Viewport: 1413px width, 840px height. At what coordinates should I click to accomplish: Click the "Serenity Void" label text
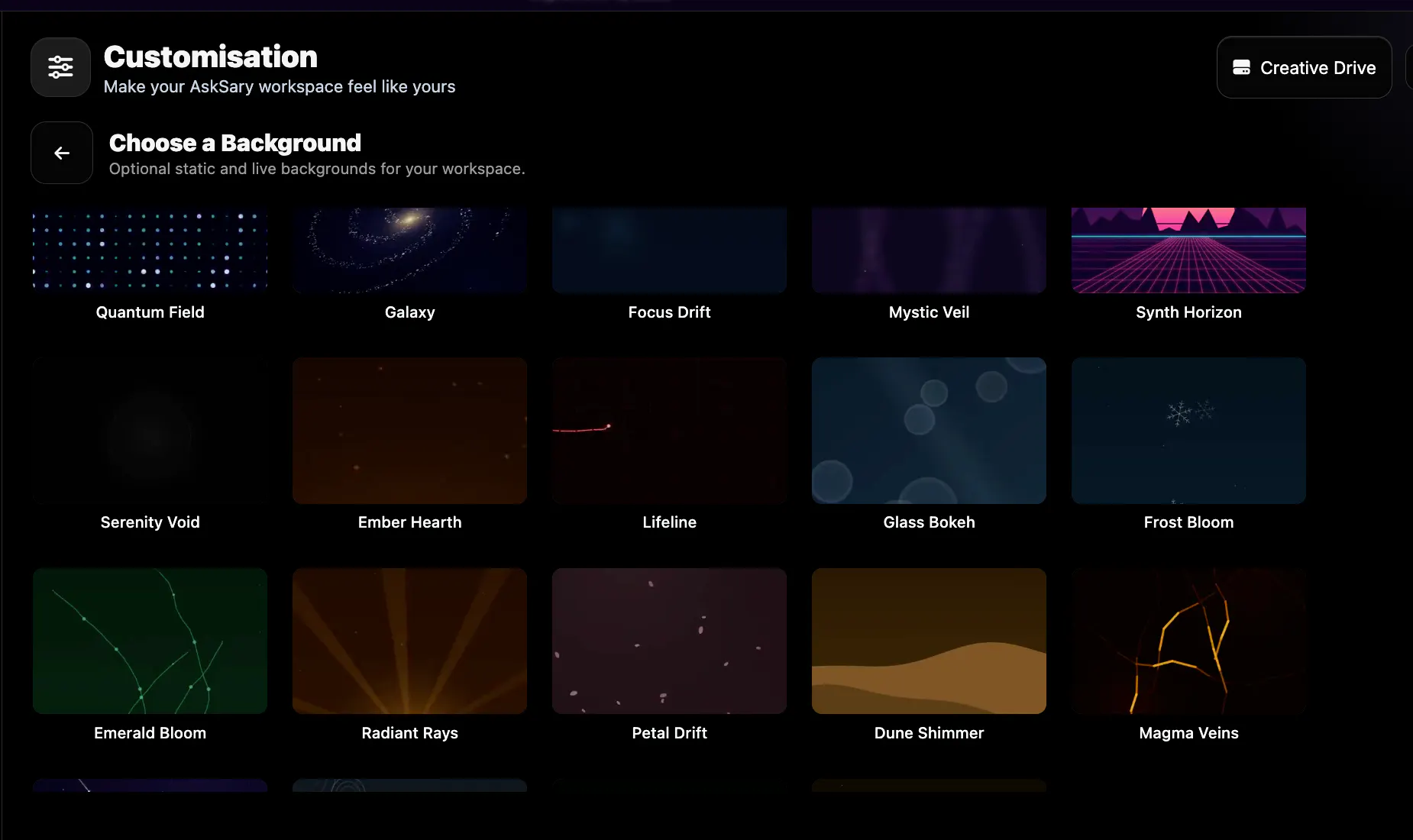point(150,522)
